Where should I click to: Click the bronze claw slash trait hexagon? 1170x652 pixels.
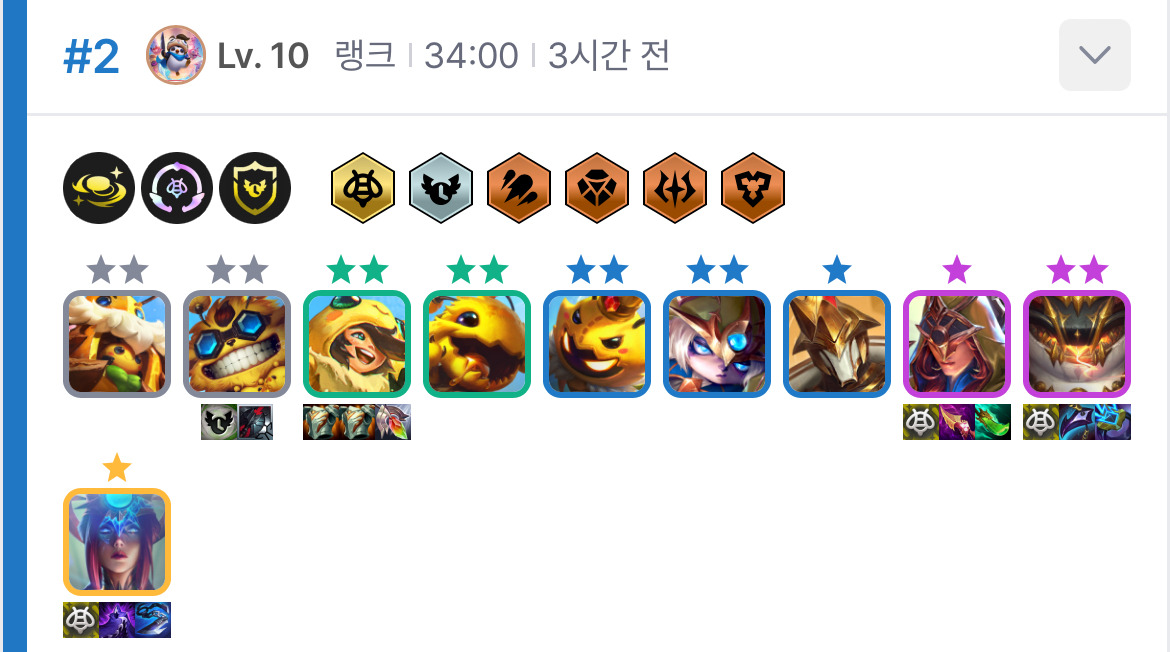pyautogui.click(x=519, y=188)
